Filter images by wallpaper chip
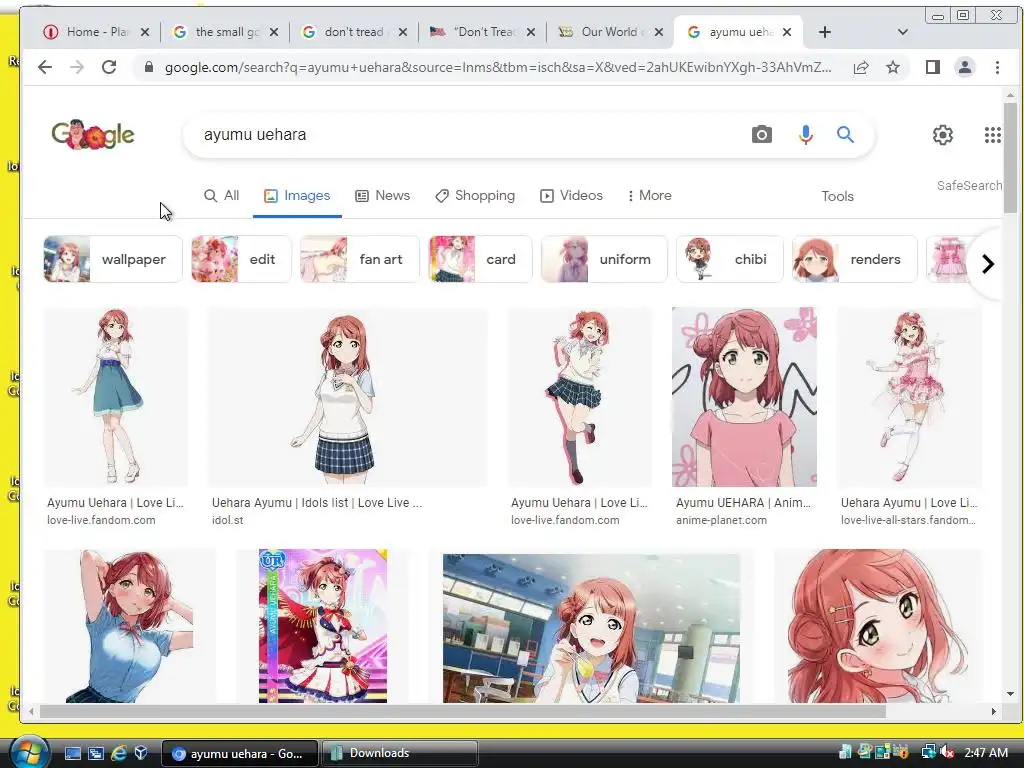The width and height of the screenshot is (1024, 768). pos(113,259)
